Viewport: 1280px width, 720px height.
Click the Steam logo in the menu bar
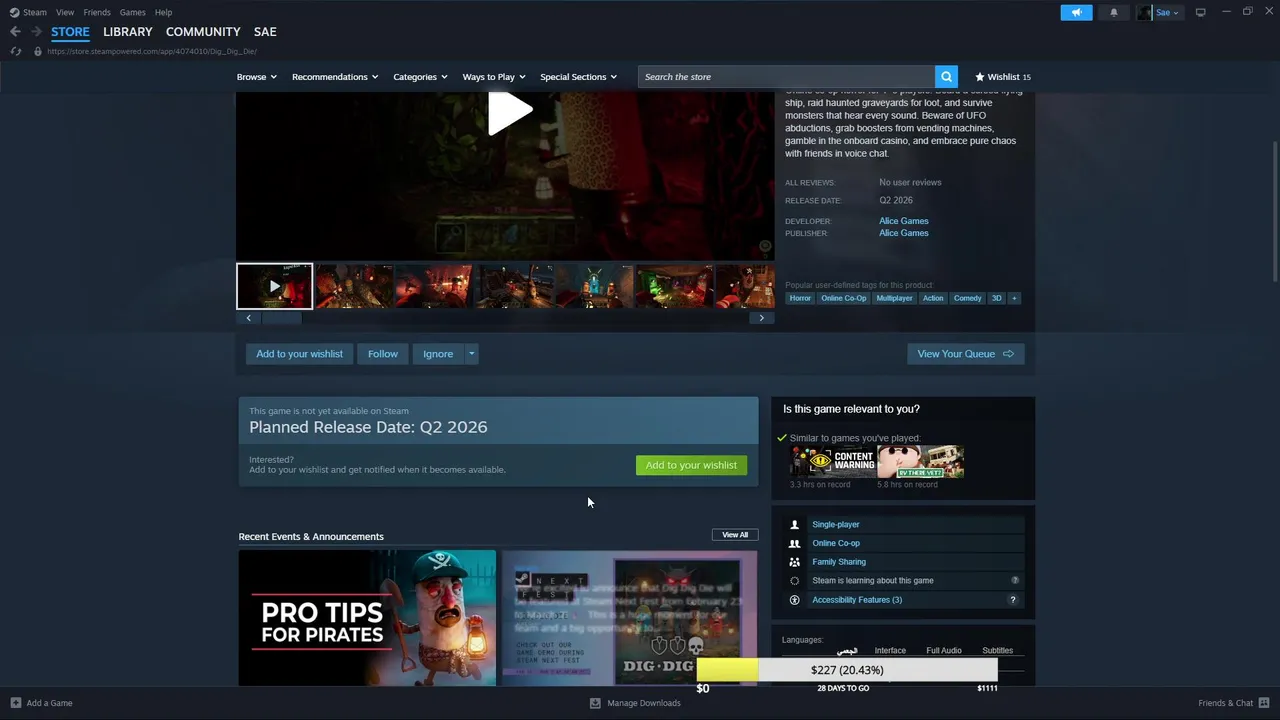tap(14, 12)
